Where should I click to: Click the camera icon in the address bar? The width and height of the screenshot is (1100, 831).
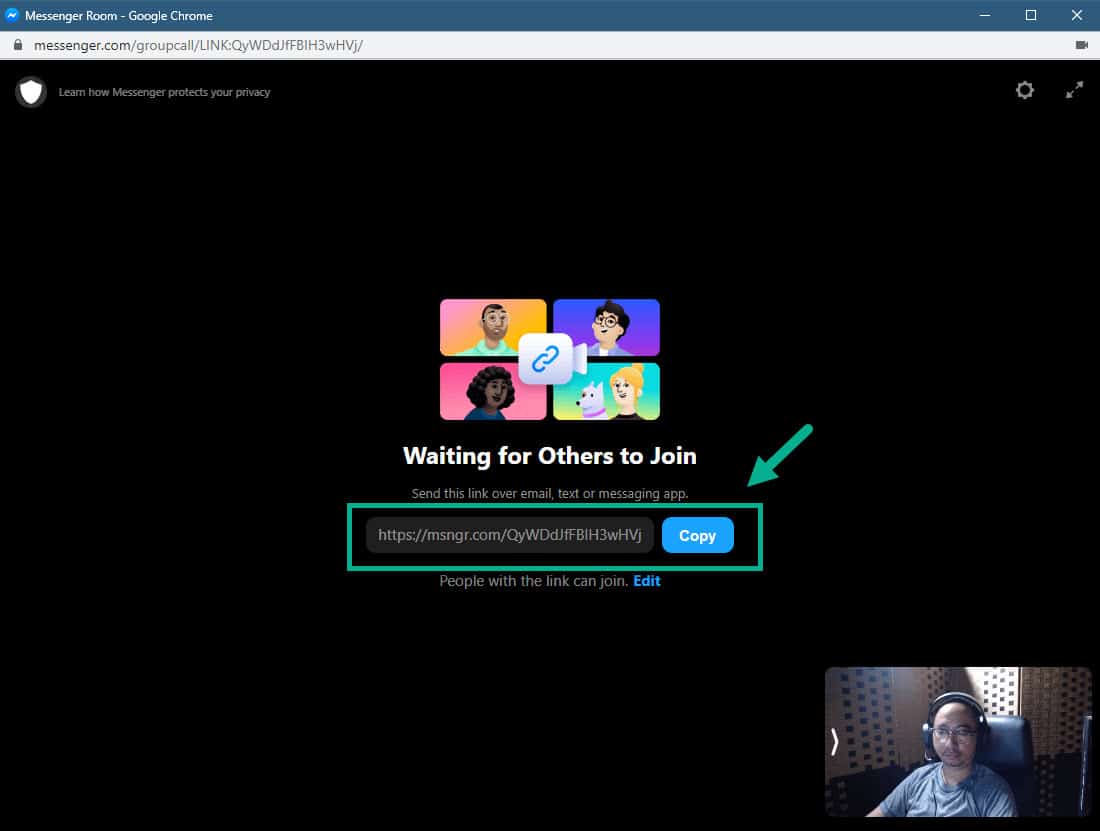tap(1082, 45)
